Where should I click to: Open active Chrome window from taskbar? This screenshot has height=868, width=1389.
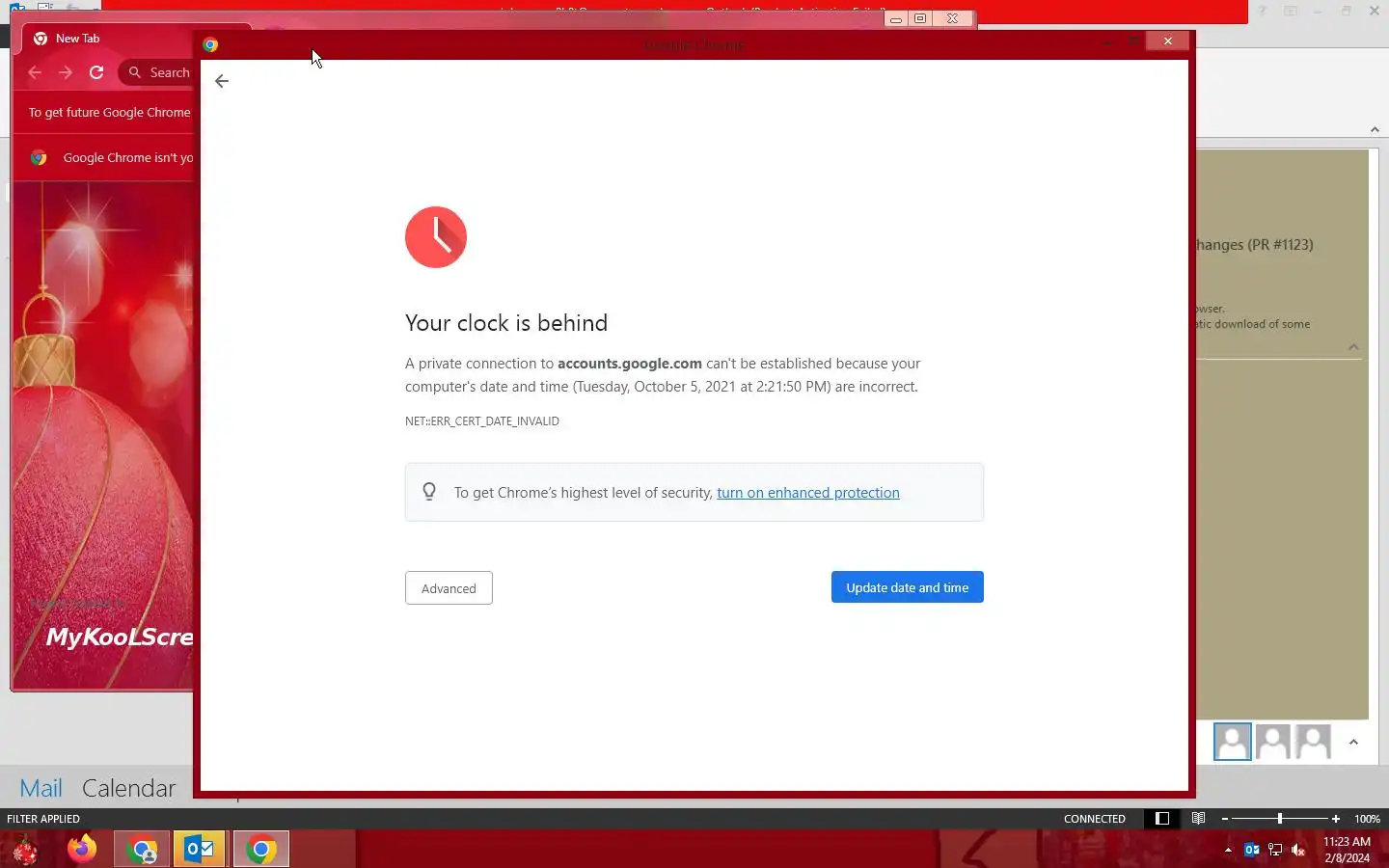[x=260, y=849]
